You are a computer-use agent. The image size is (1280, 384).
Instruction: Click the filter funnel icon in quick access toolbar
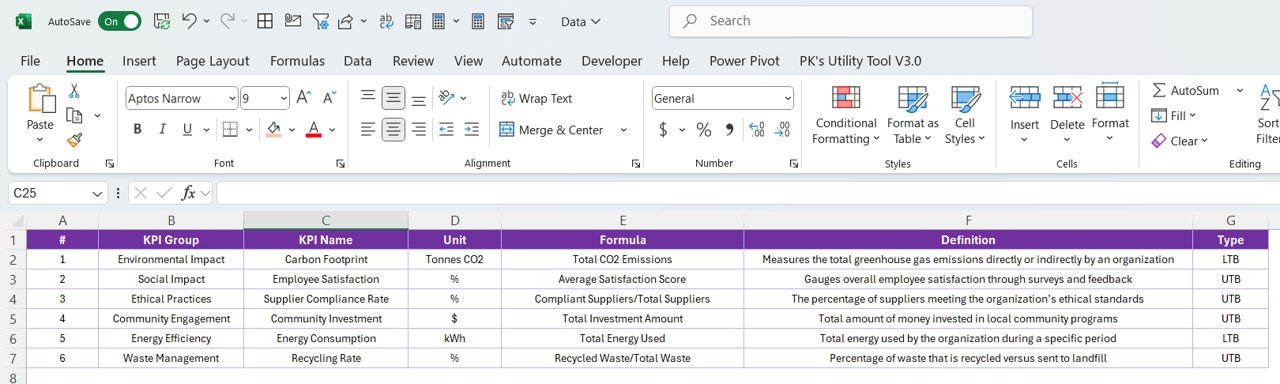[320, 21]
